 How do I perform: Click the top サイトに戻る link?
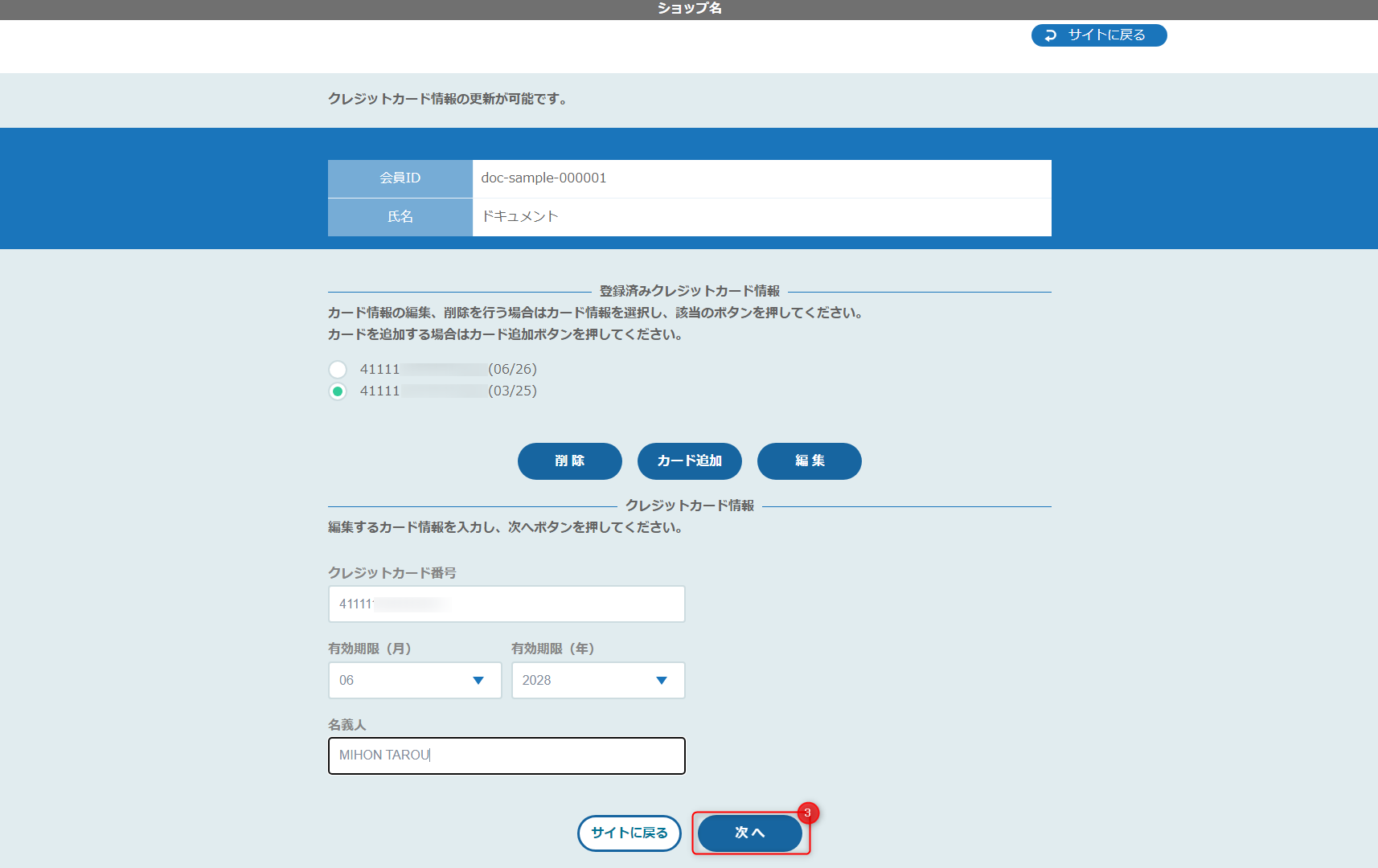(x=1099, y=35)
